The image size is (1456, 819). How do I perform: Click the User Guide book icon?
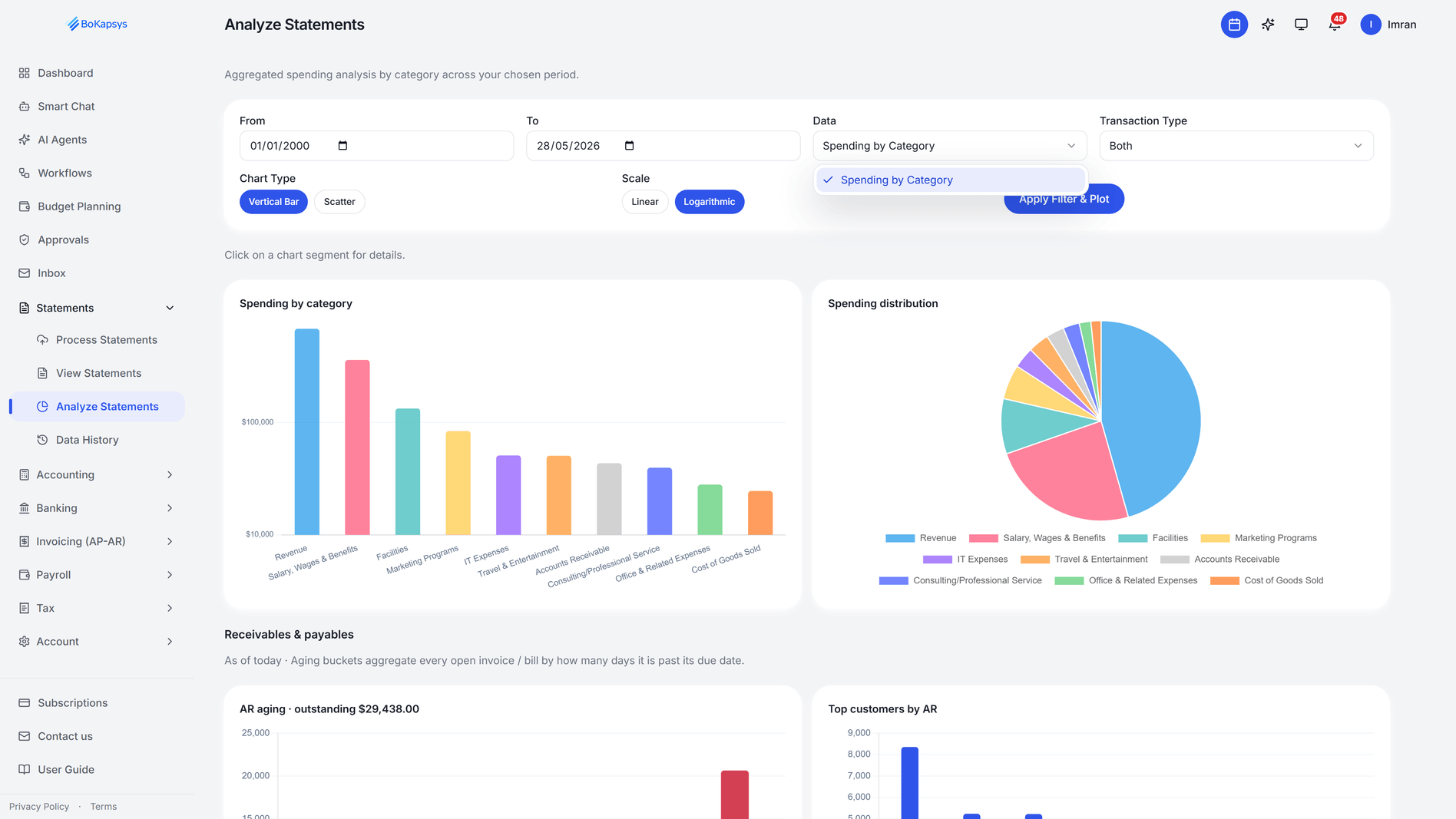click(25, 770)
